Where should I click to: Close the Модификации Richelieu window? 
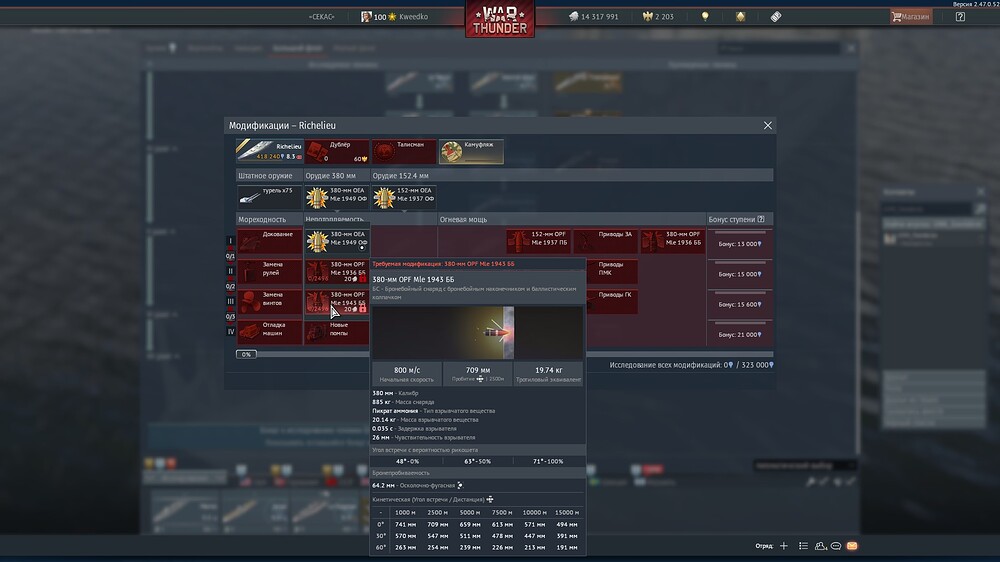pos(768,126)
